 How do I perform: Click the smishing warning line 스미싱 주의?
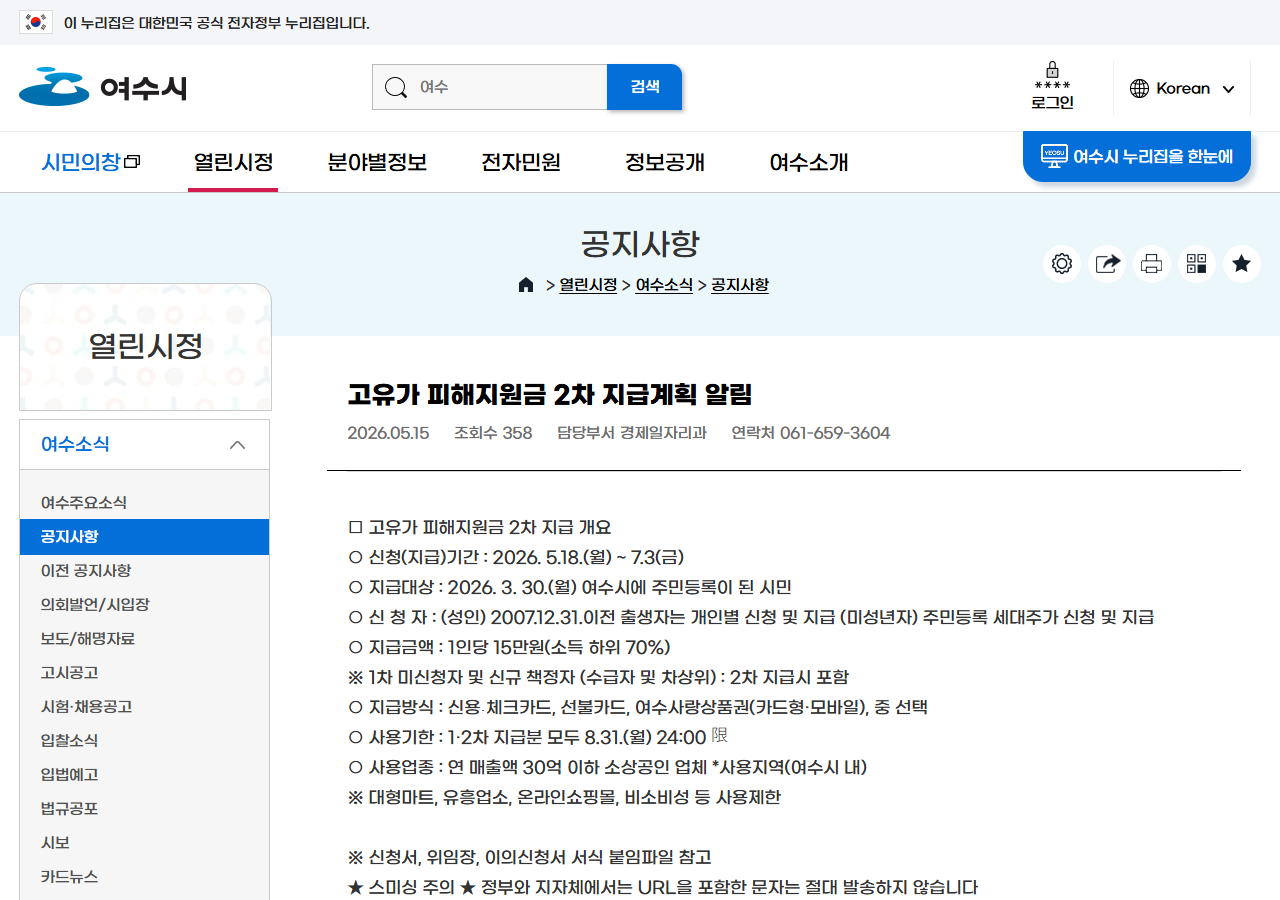[663, 887]
